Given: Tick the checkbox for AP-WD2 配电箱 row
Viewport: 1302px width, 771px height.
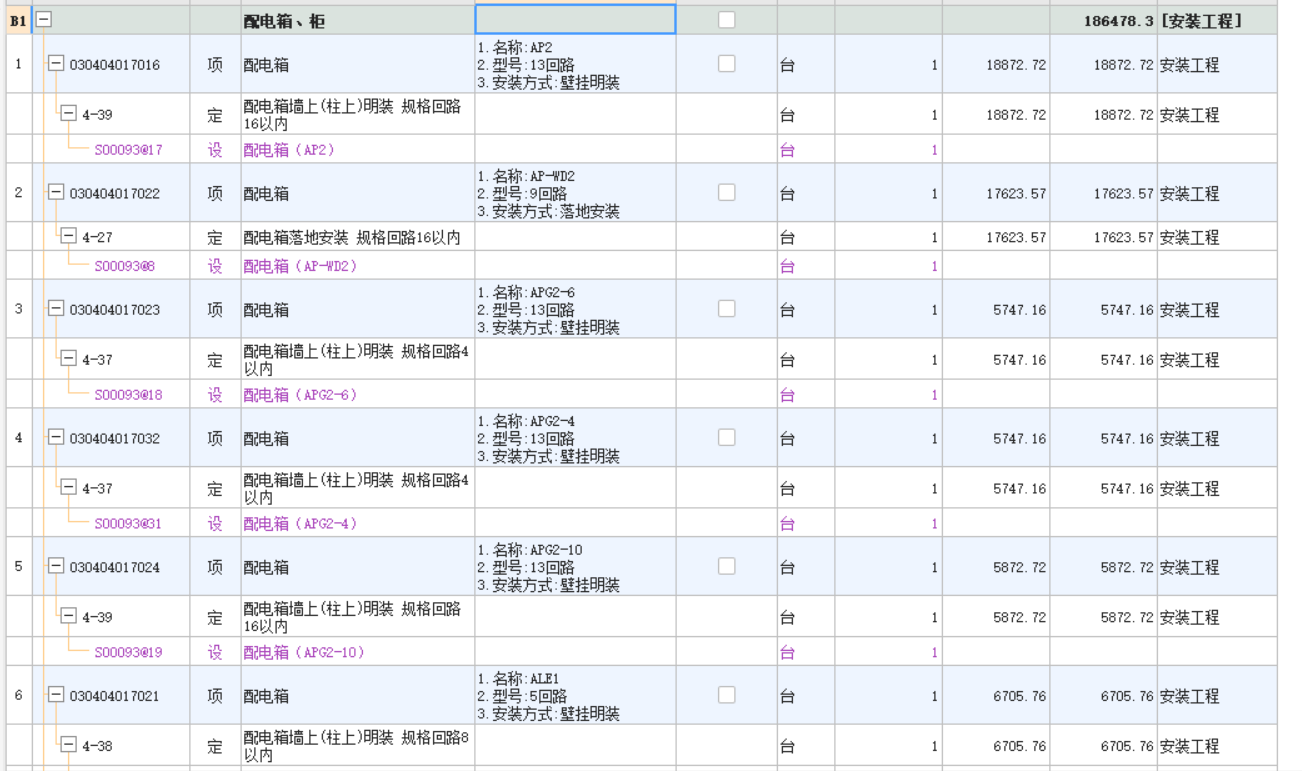Looking at the screenshot, I should [727, 192].
